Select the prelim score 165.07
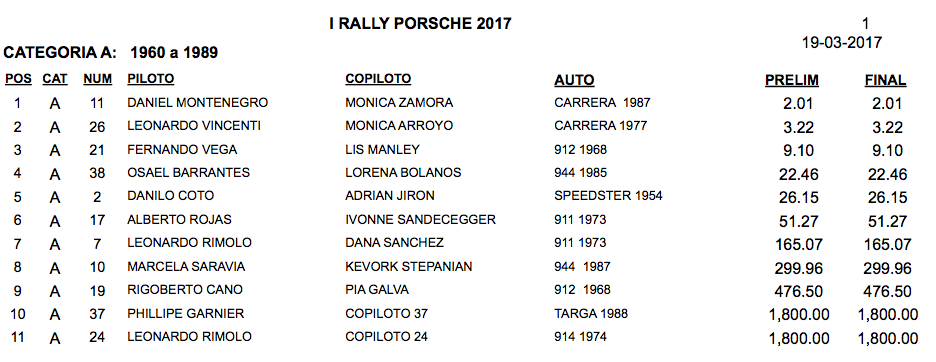Image resolution: width=936 pixels, height=362 pixels. pos(798,244)
